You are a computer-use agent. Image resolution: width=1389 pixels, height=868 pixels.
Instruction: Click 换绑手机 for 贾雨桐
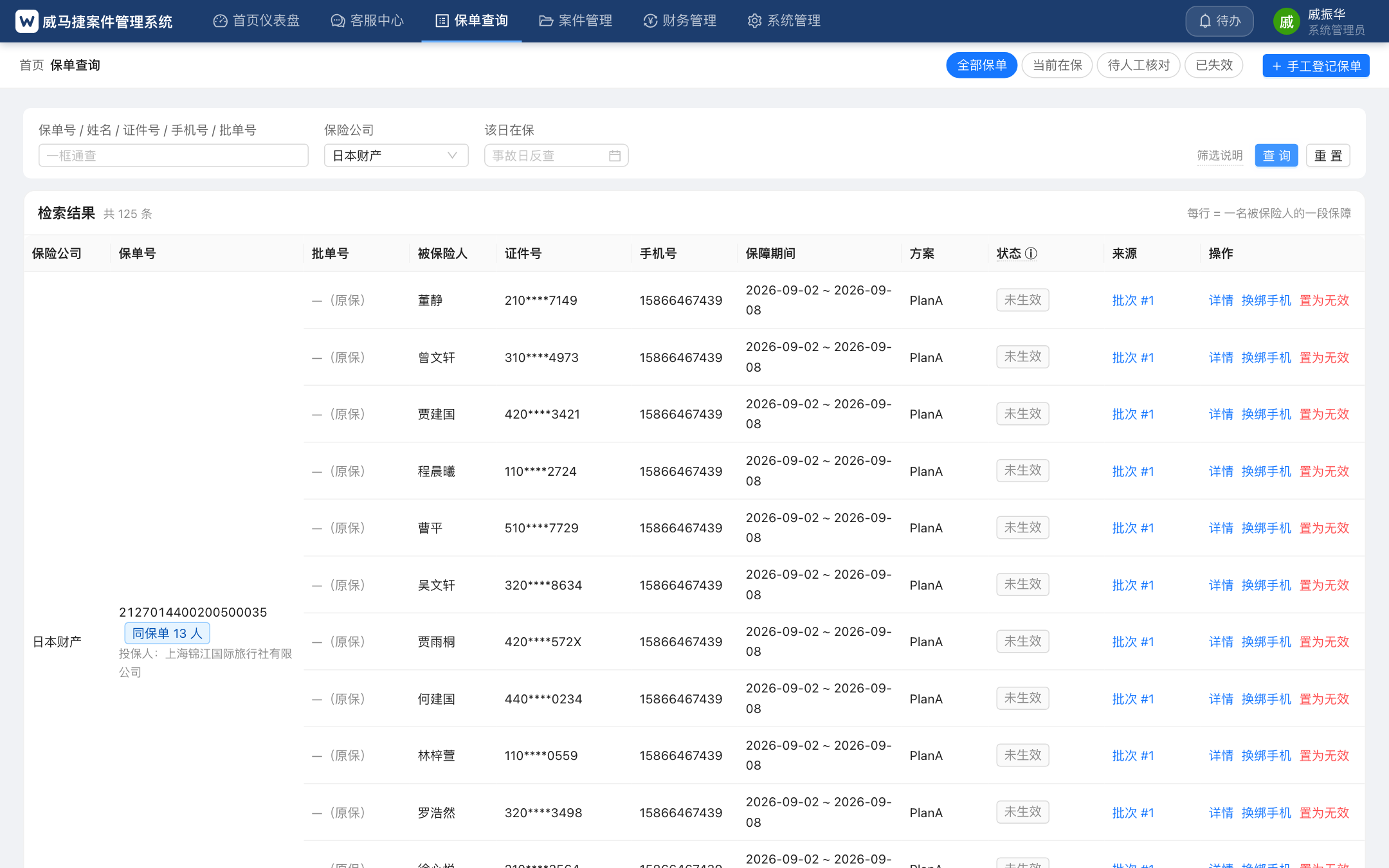click(1266, 642)
